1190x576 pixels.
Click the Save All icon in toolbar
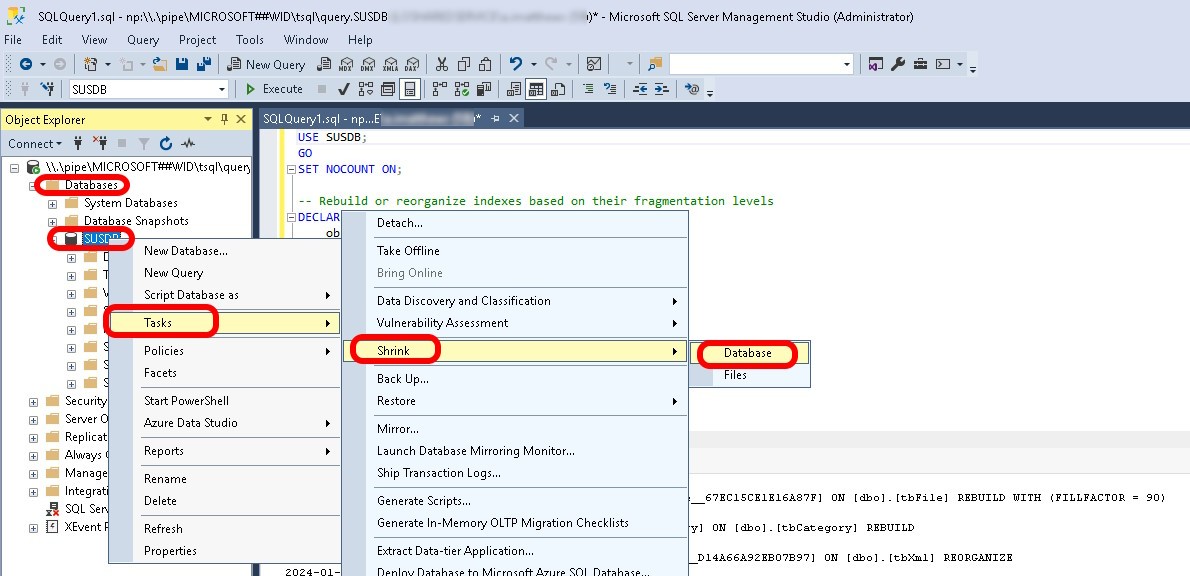click(204, 64)
